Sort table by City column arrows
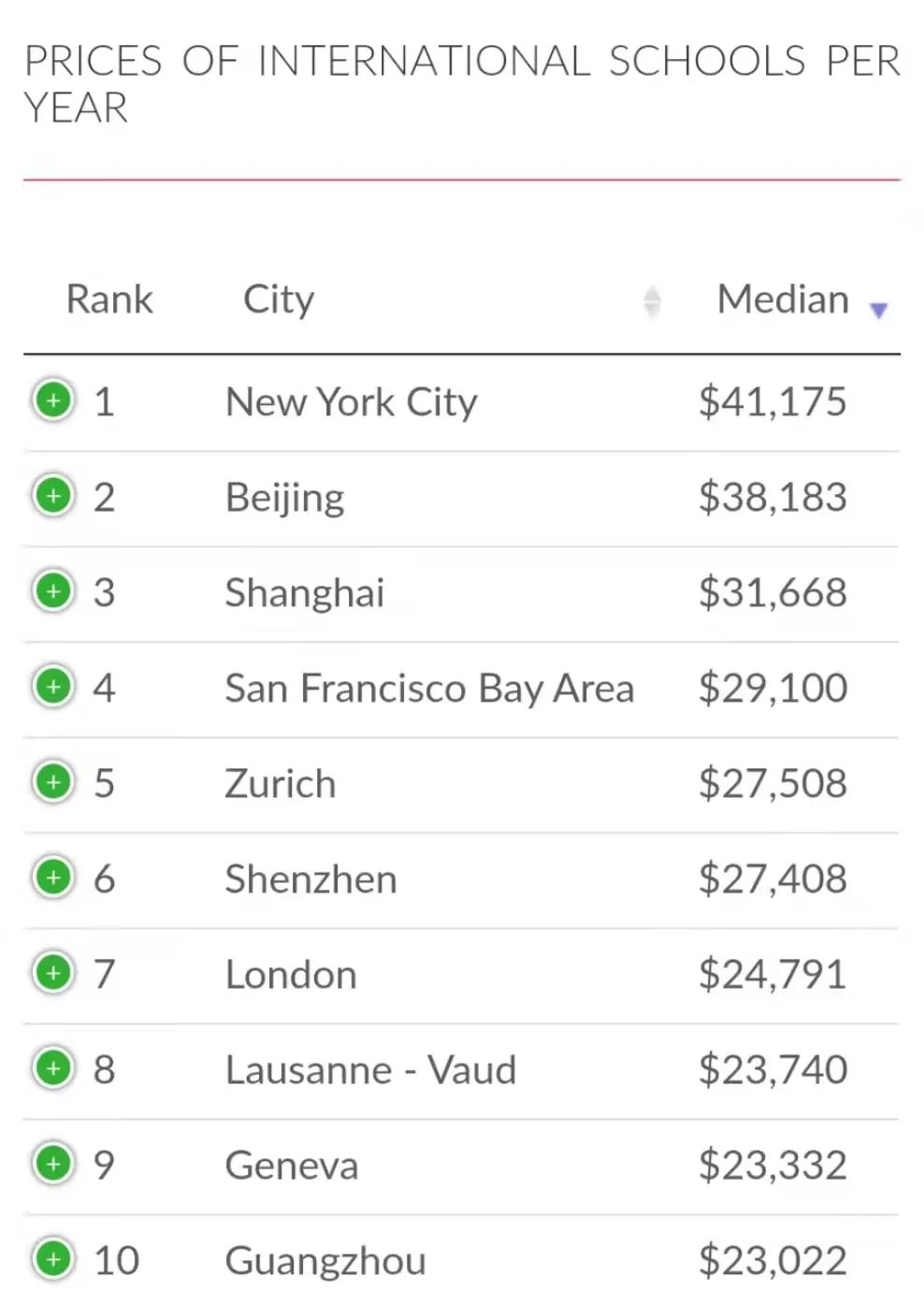924x1307 pixels. 652,301
